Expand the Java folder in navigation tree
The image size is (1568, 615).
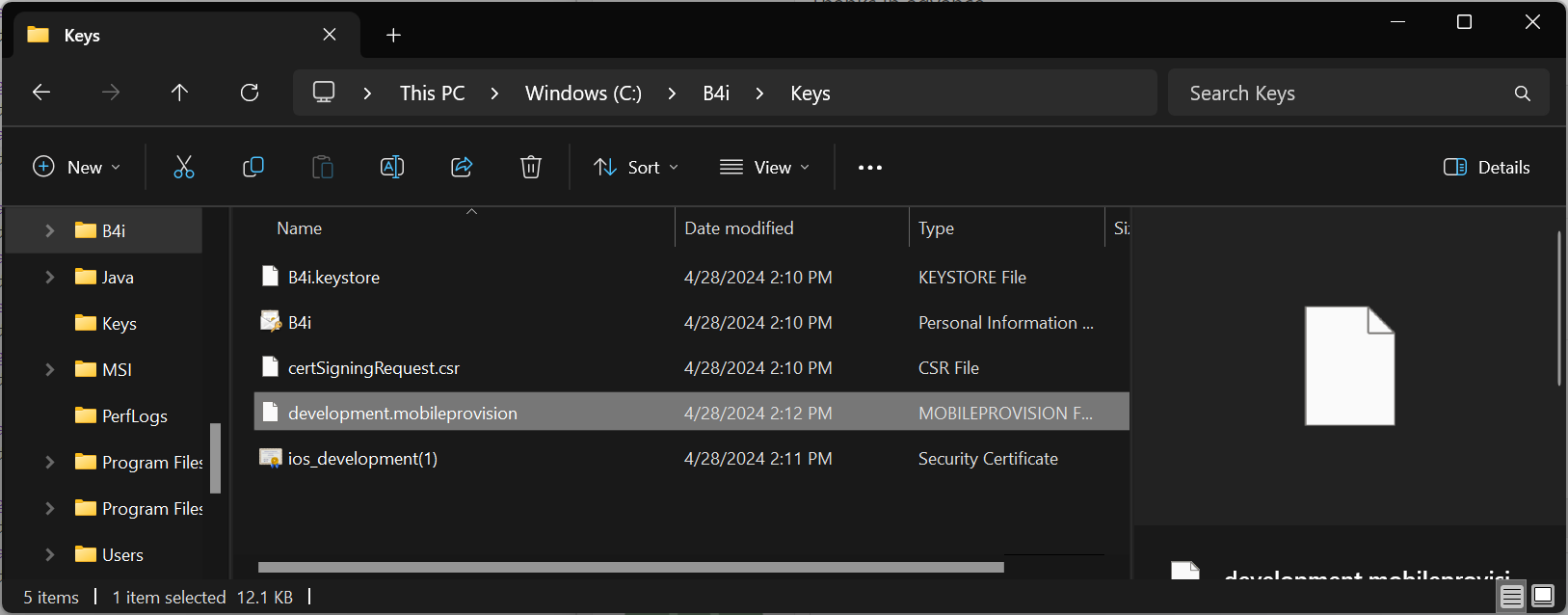pos(50,278)
